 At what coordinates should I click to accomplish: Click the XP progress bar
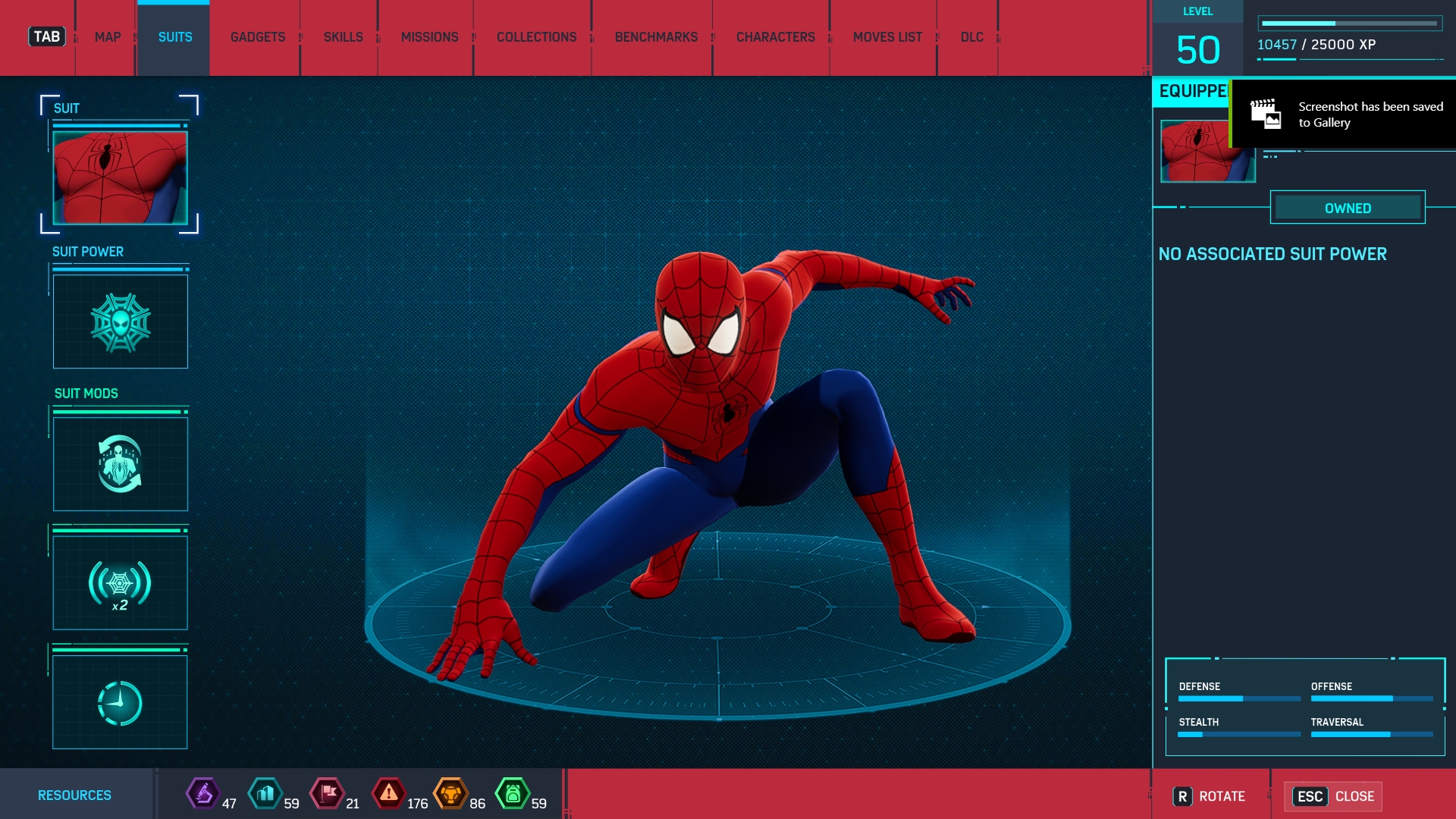point(1349,24)
